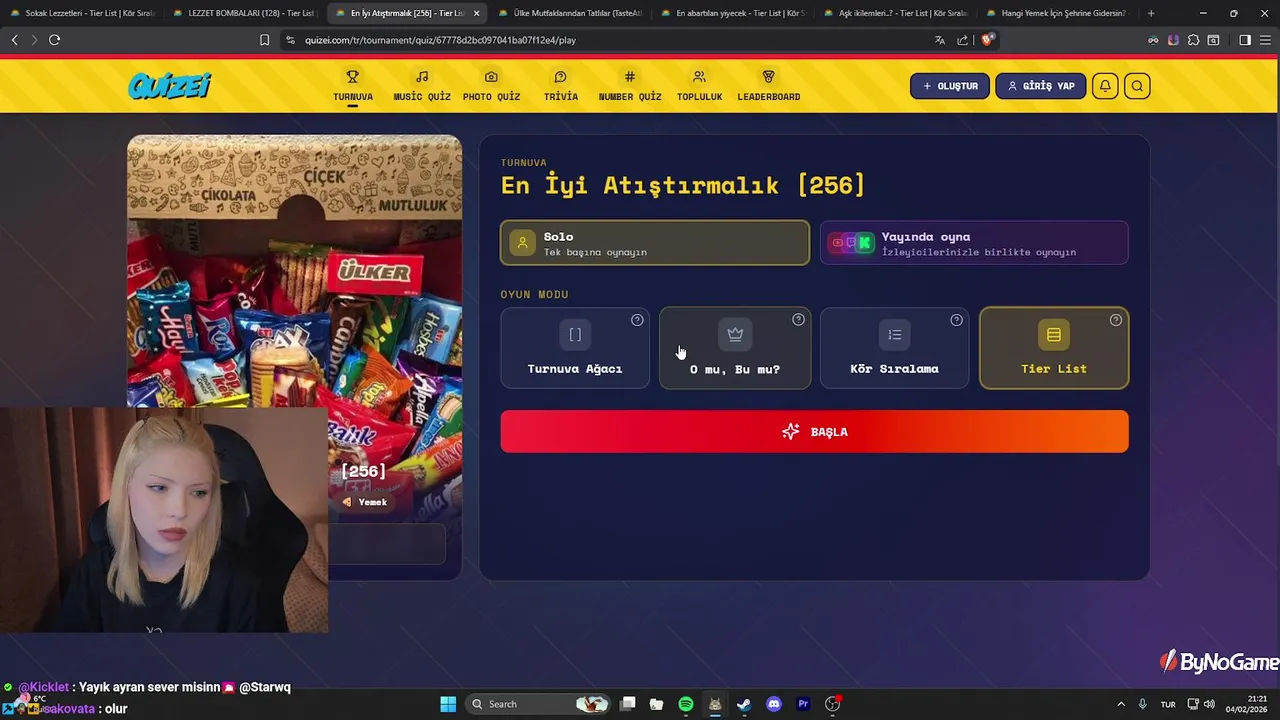The height and width of the screenshot is (720, 1280).
Task: Click the Giriş Yap login button
Action: tap(1040, 86)
